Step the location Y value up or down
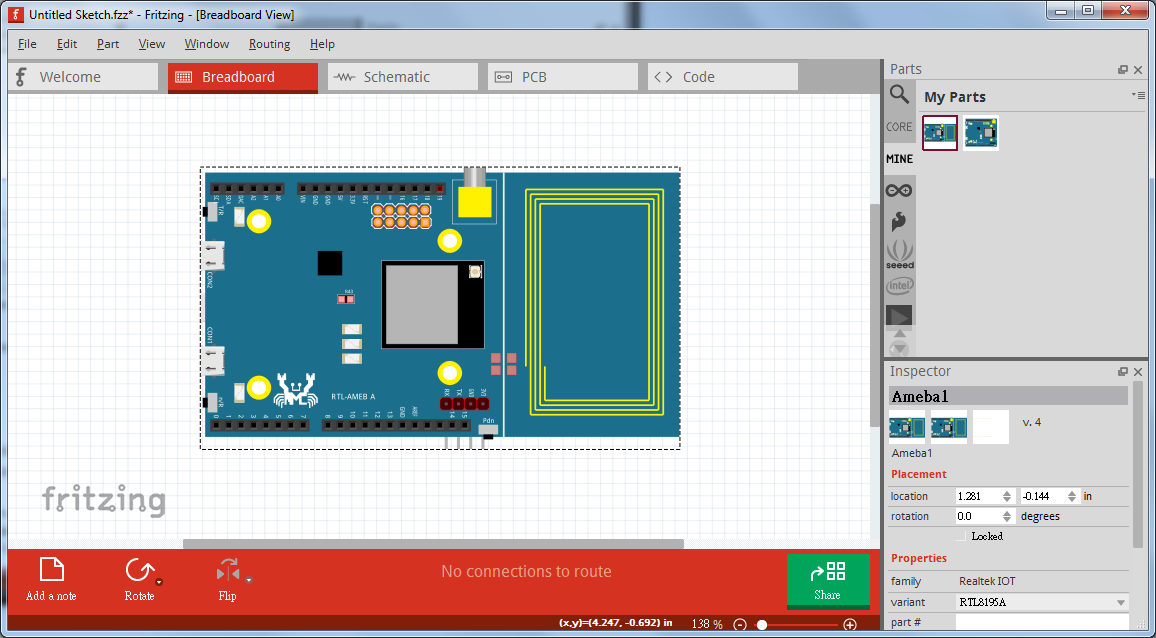 [1072, 496]
